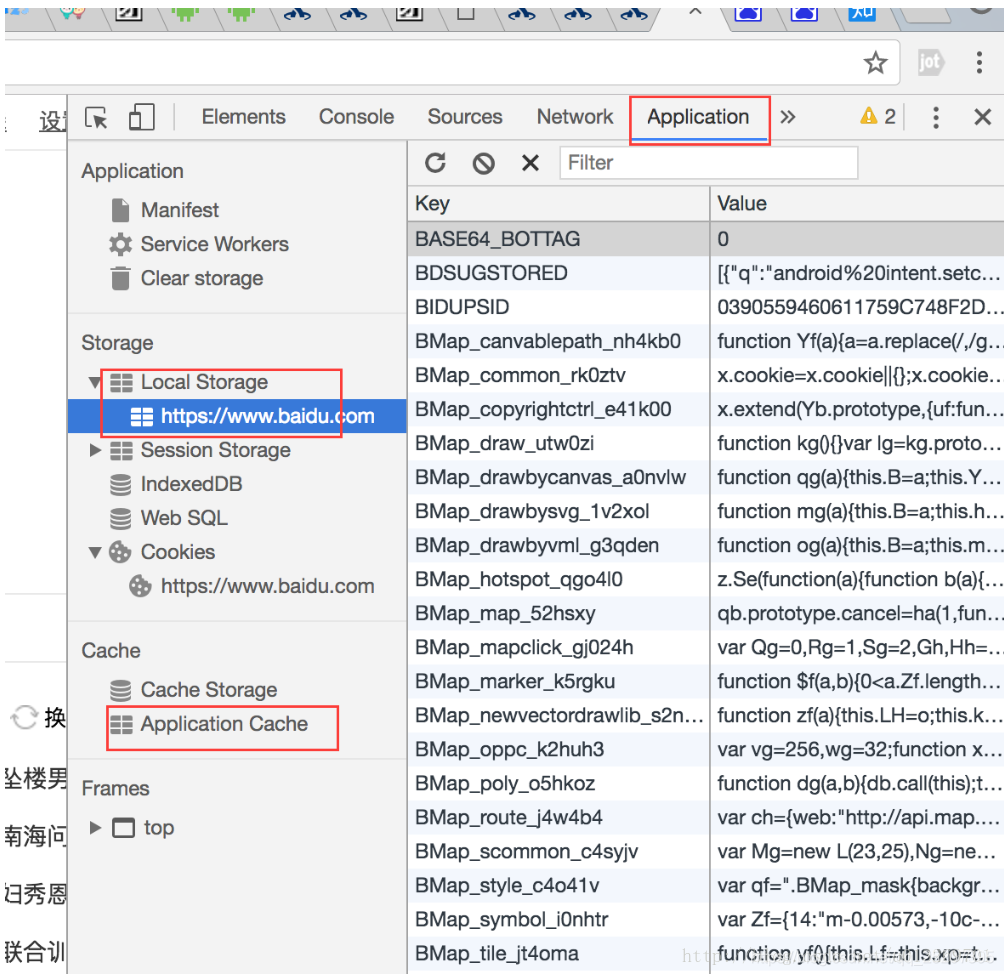Click the Key column header
The width and height of the screenshot is (1004, 976).
point(558,204)
